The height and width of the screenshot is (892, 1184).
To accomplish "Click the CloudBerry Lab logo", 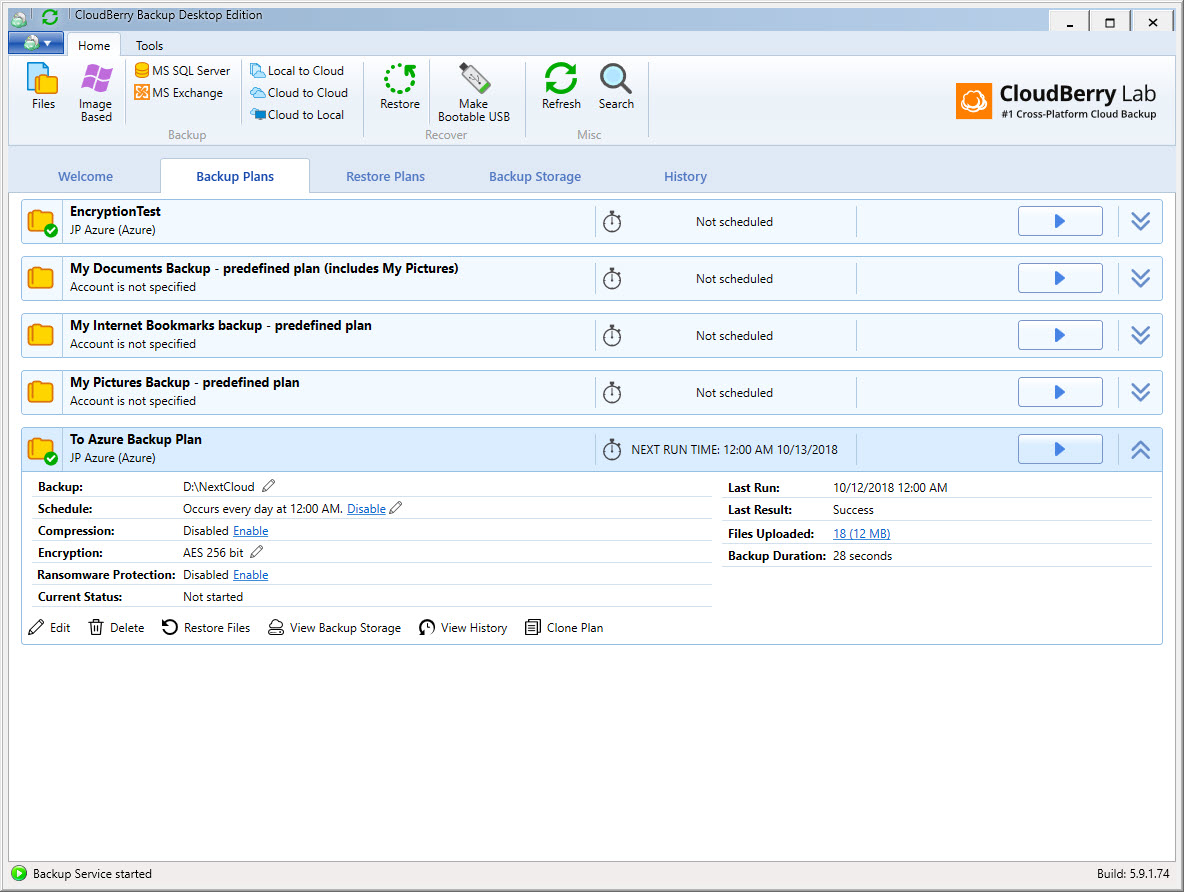I will tap(1056, 101).
